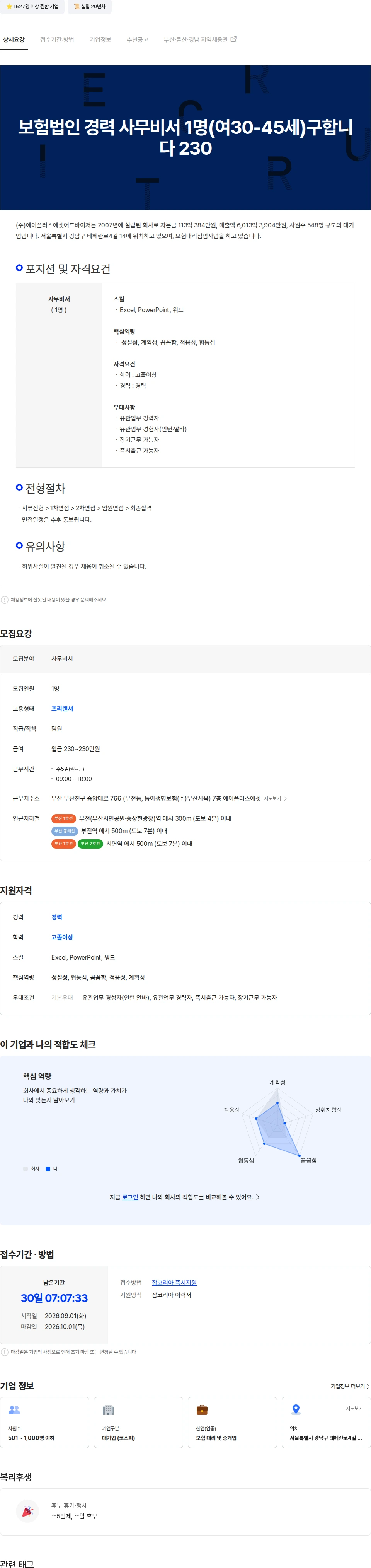The width and height of the screenshot is (371, 1568).
Task: Click 잡코리아 즉시지원 application link
Action: [x=174, y=1282]
